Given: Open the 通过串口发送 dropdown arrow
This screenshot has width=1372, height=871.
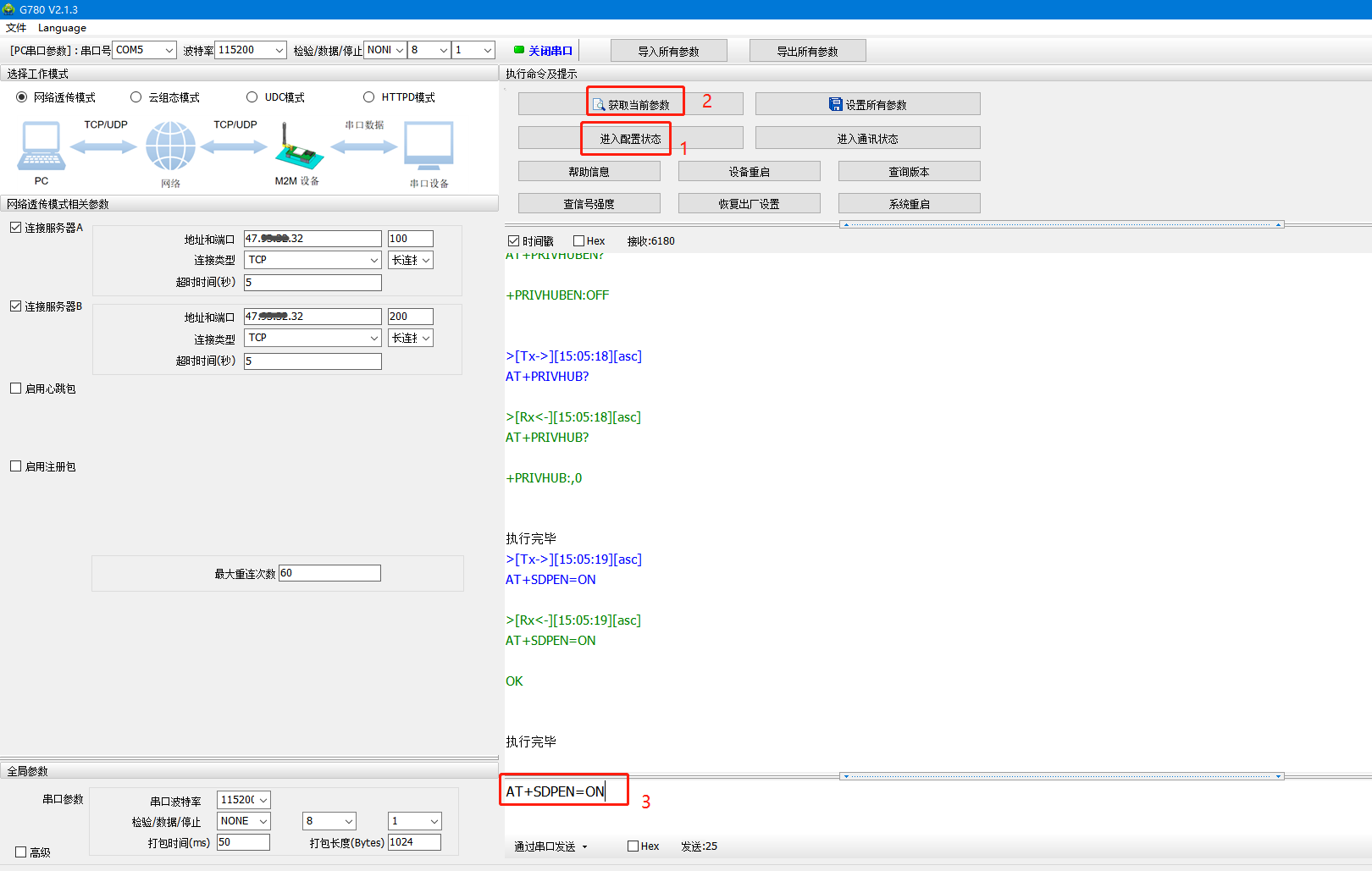Looking at the screenshot, I should (584, 846).
